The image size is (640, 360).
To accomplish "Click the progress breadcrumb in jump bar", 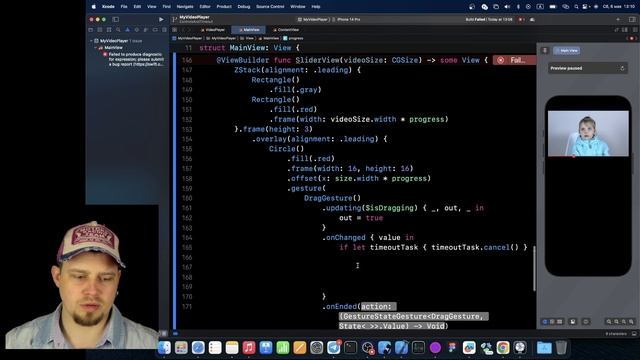I will (x=293, y=38).
